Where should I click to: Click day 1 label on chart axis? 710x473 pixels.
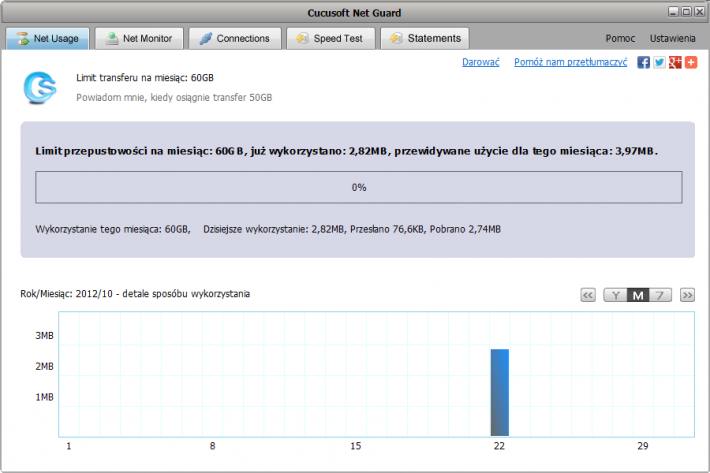pyautogui.click(x=69, y=446)
